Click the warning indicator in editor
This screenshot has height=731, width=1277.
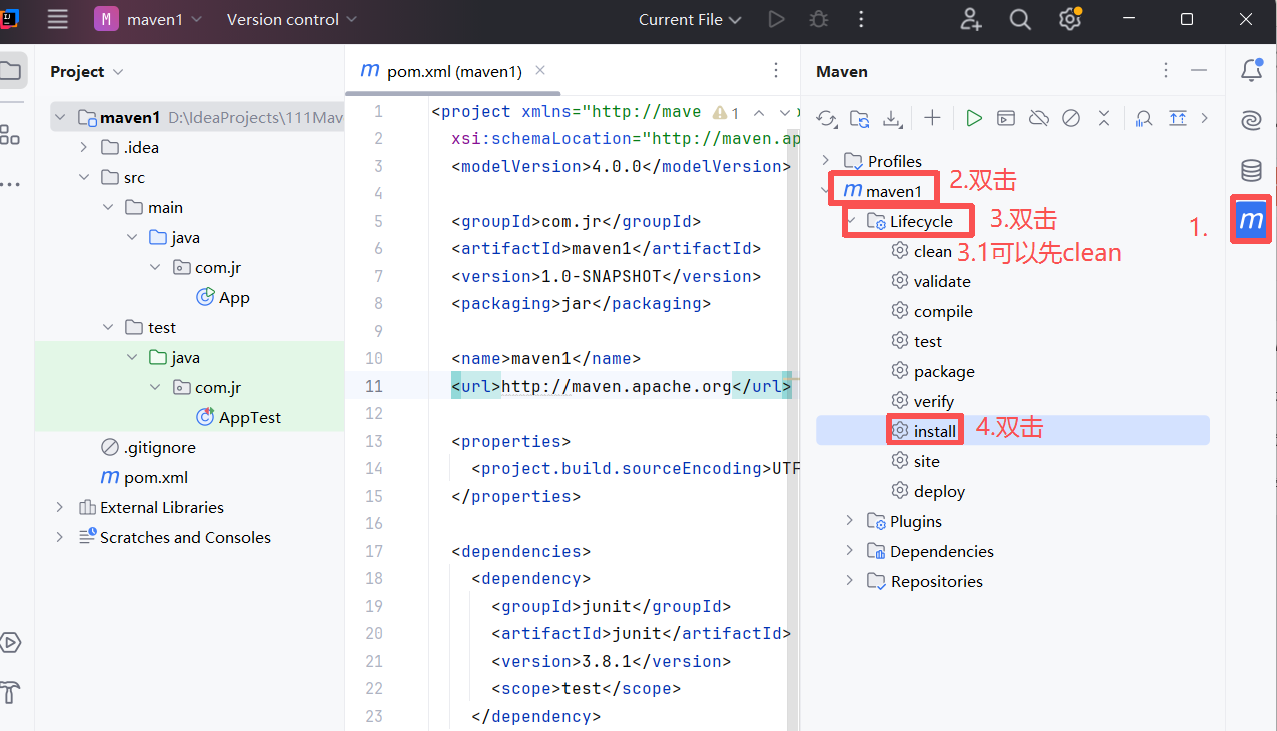point(726,112)
